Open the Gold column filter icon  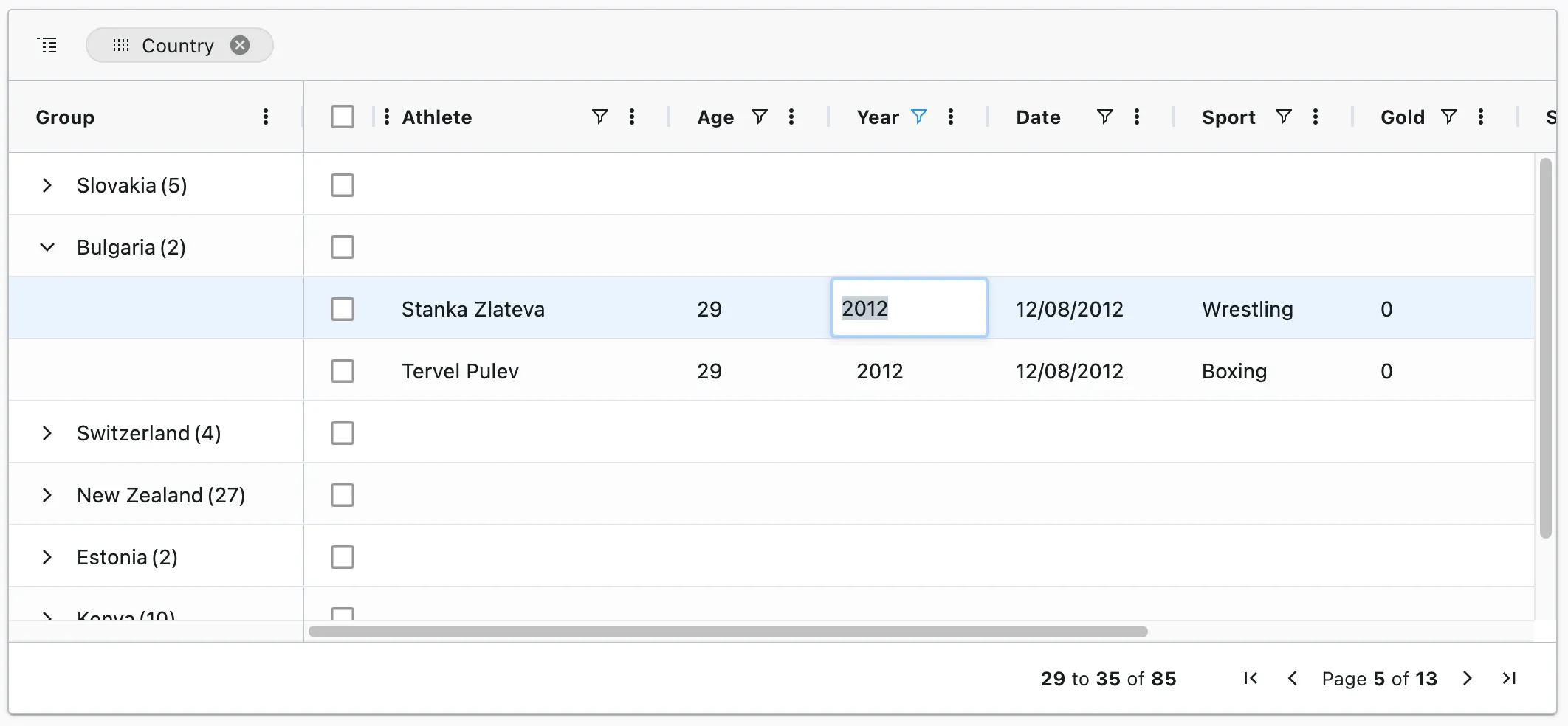coord(1448,117)
